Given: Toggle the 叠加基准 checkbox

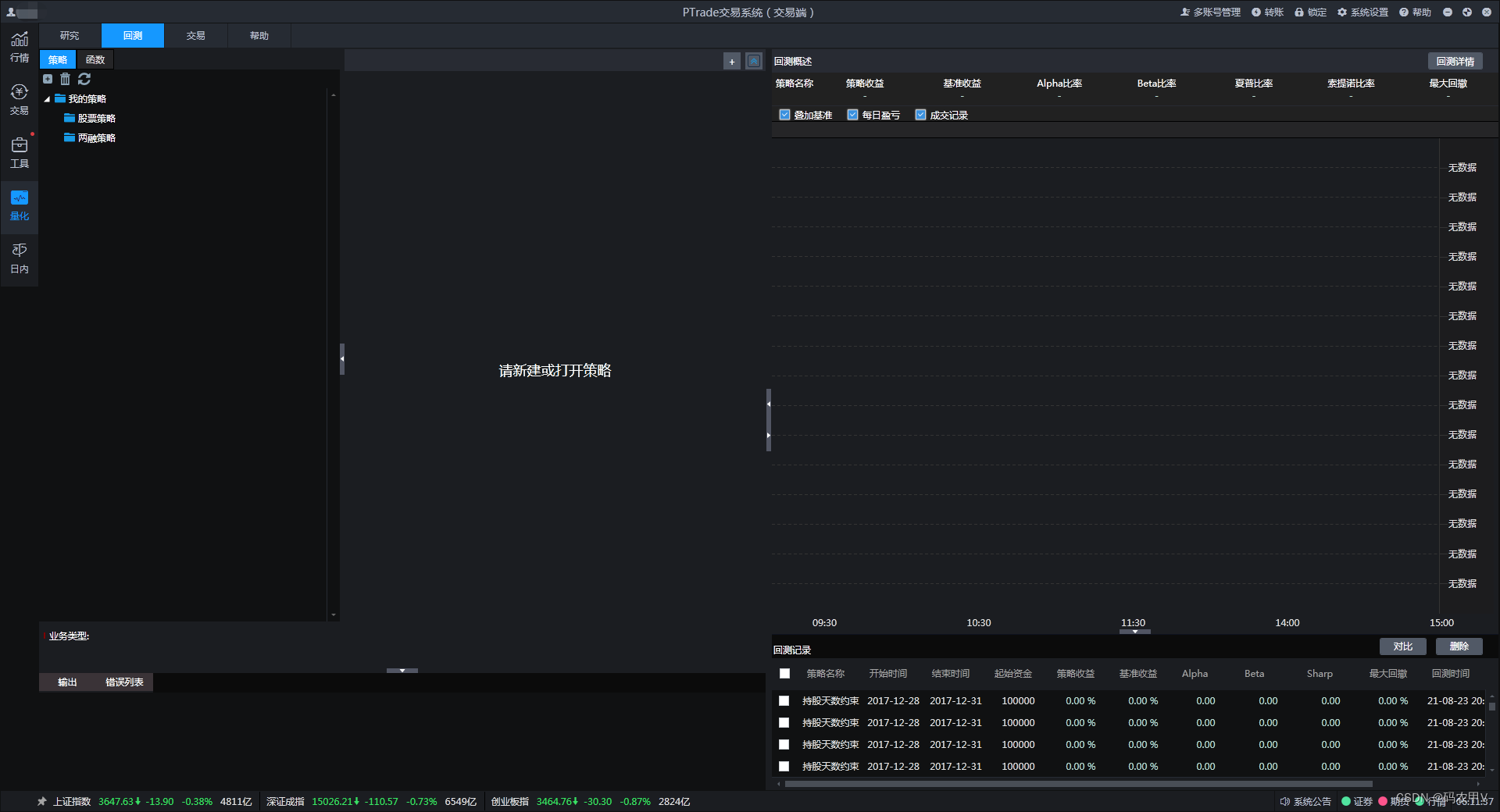Looking at the screenshot, I should [785, 115].
